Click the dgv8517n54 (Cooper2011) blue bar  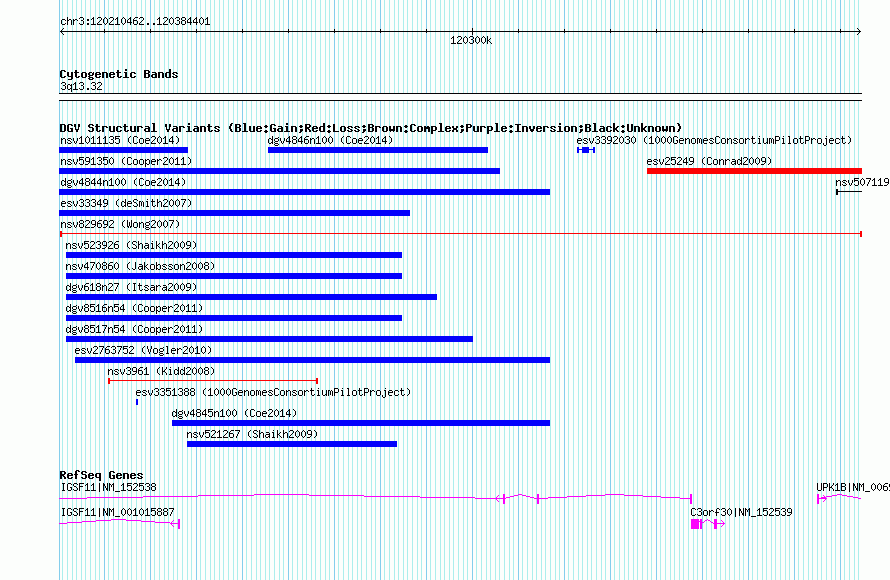[269, 339]
